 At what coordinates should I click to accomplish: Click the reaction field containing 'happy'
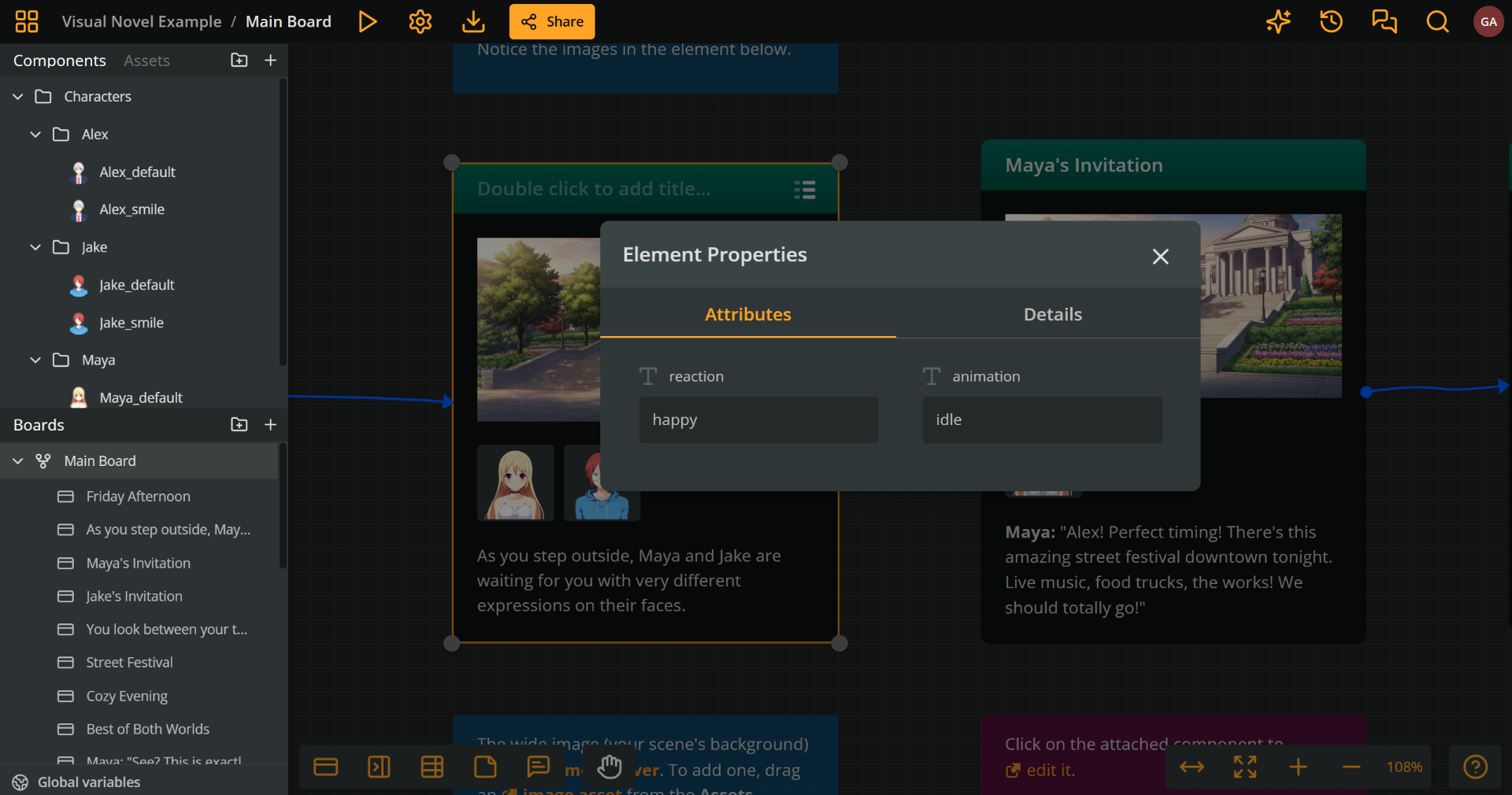758,420
